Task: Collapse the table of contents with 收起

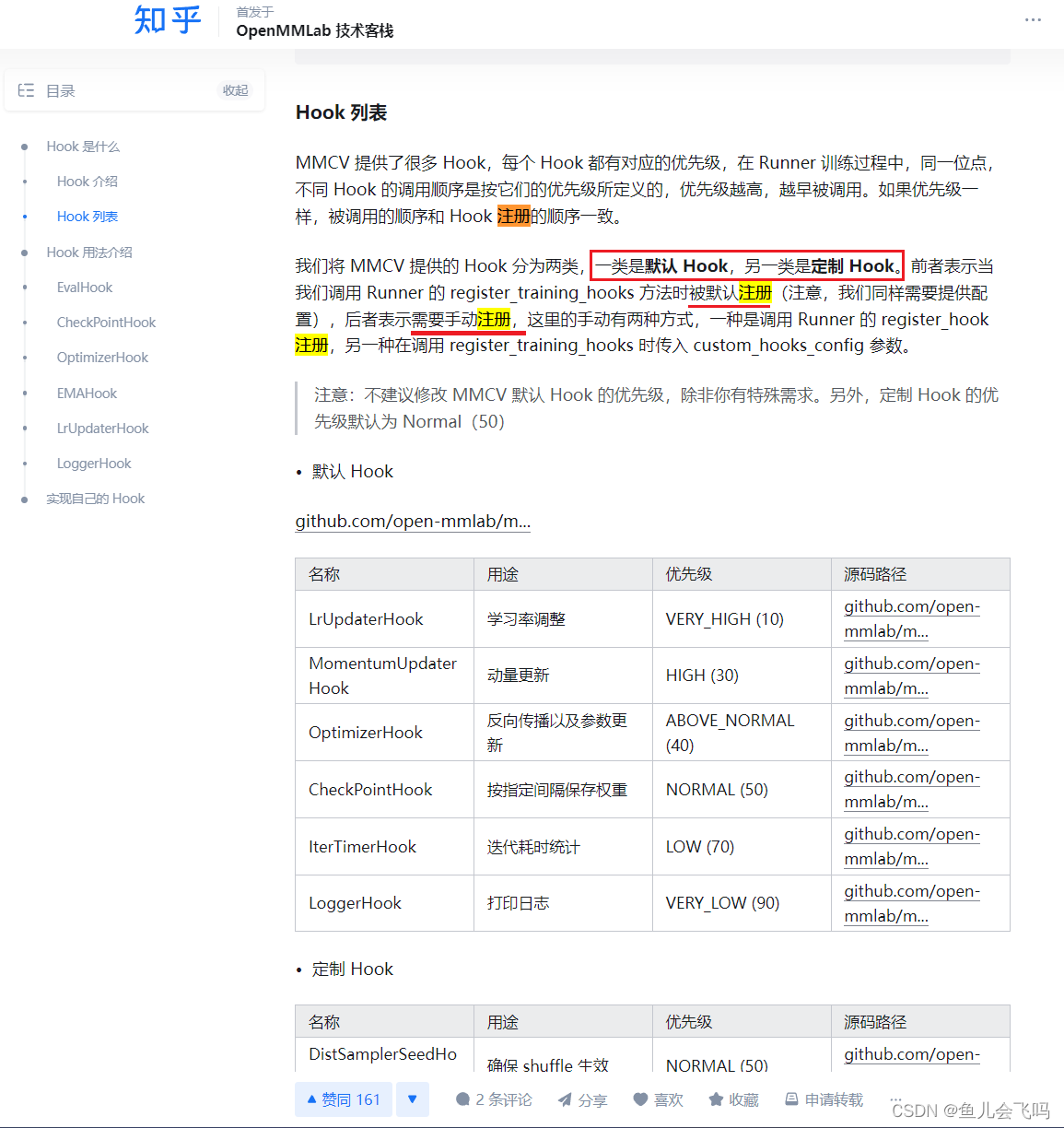Action: (235, 89)
